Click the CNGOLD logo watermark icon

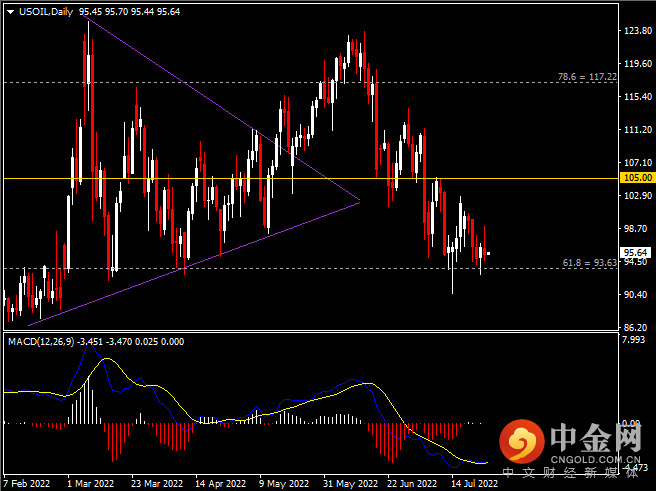(x=522, y=441)
